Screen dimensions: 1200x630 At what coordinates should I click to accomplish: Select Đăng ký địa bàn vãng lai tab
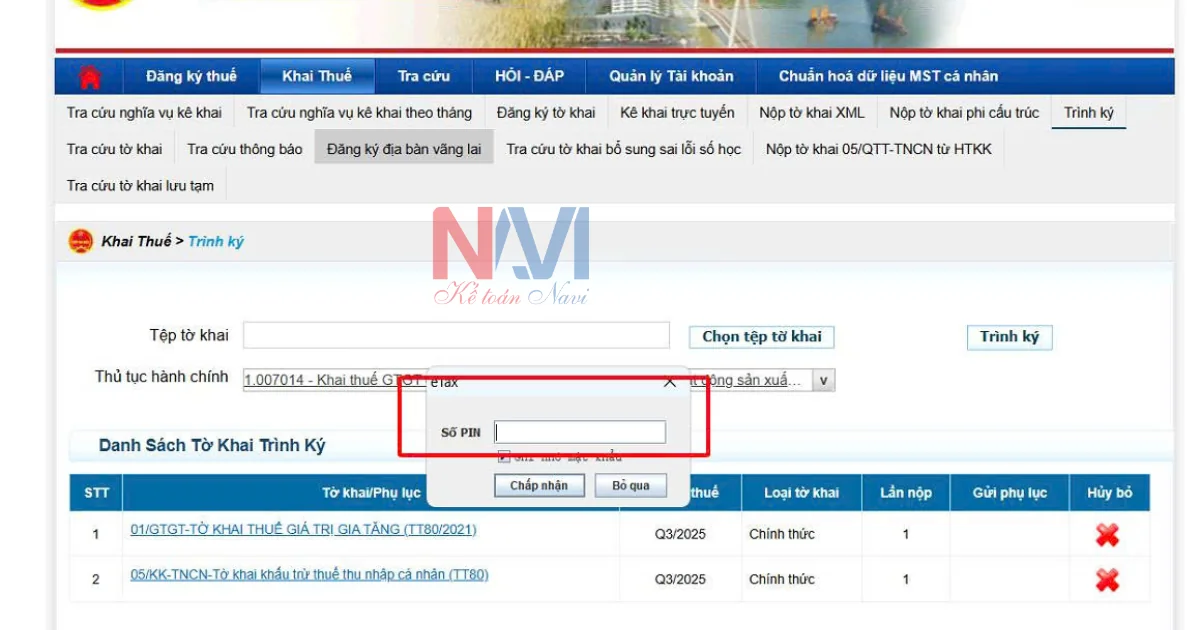pyautogui.click(x=403, y=149)
